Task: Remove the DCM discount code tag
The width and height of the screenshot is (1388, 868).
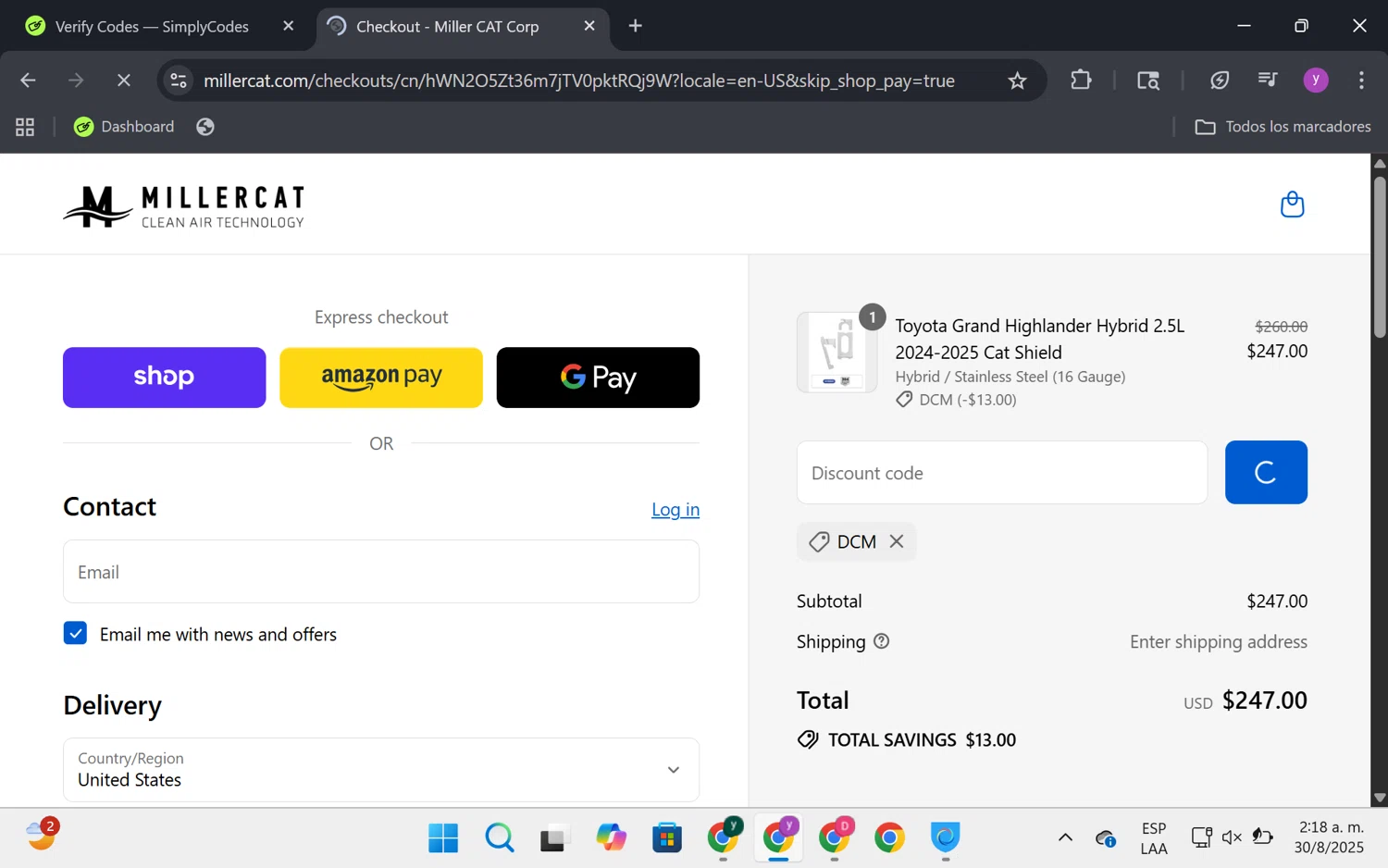Action: [x=896, y=541]
